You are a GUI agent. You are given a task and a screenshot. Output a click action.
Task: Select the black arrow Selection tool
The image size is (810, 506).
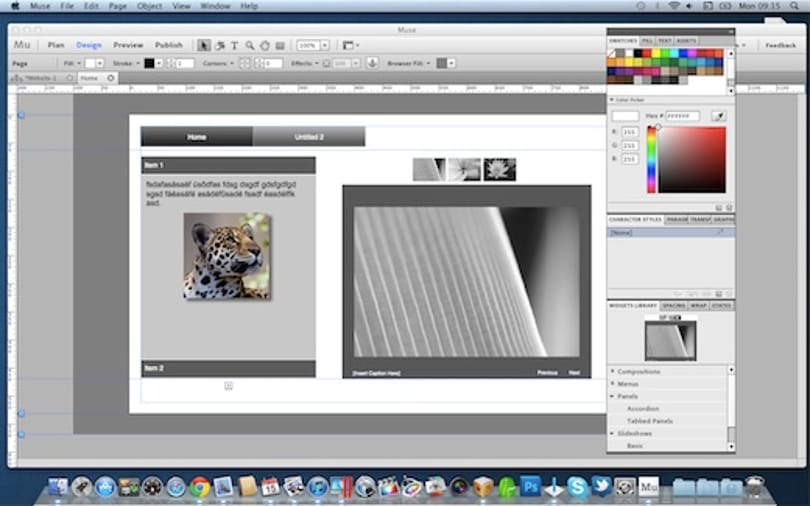coord(204,45)
